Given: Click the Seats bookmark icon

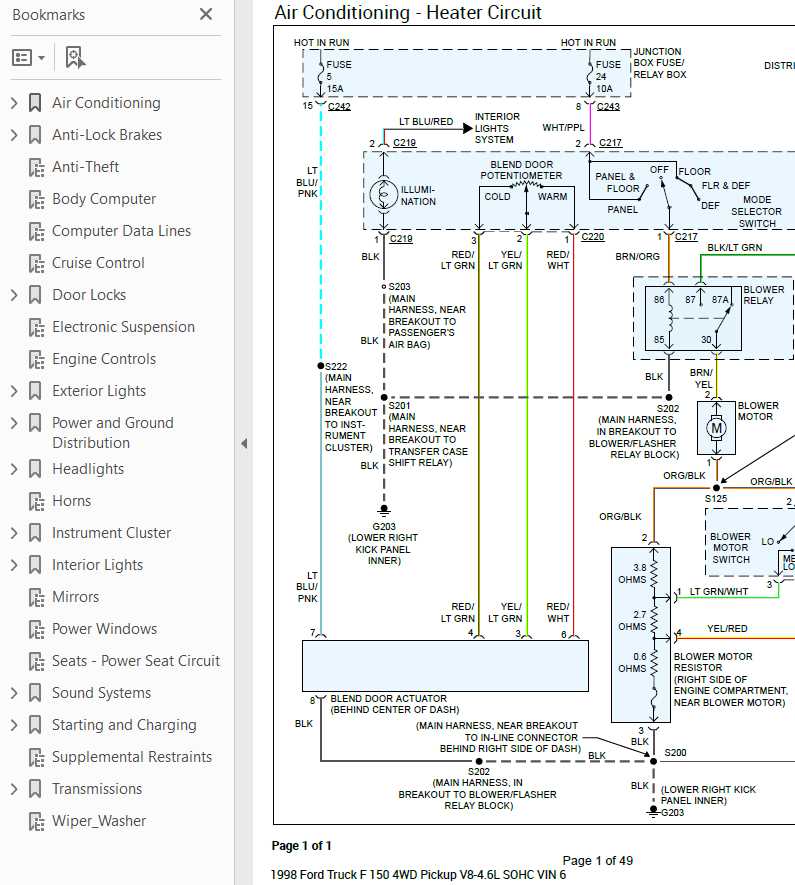Looking at the screenshot, I should coord(36,661).
